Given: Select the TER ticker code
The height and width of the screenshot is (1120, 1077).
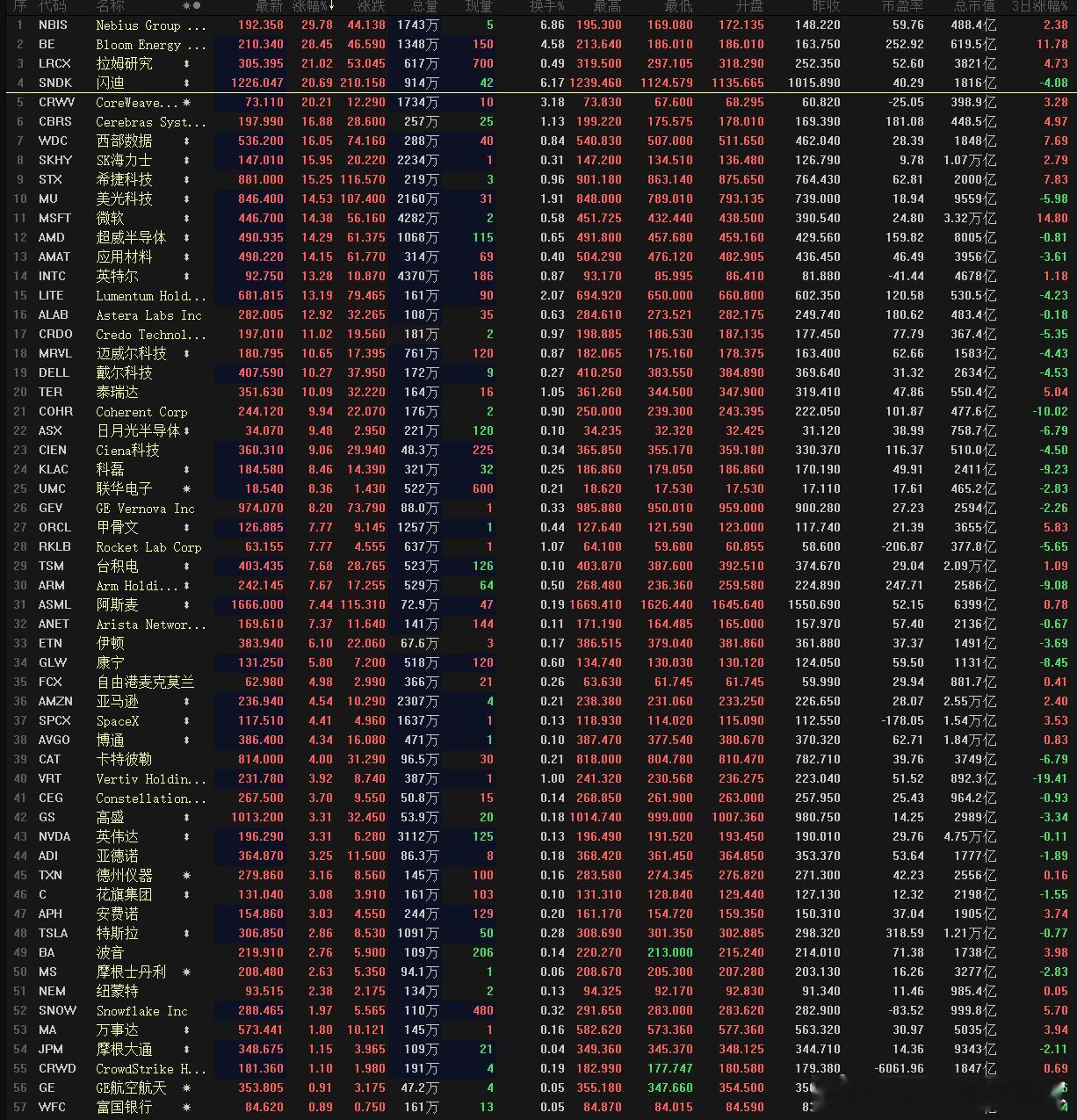Looking at the screenshot, I should click(x=50, y=393).
